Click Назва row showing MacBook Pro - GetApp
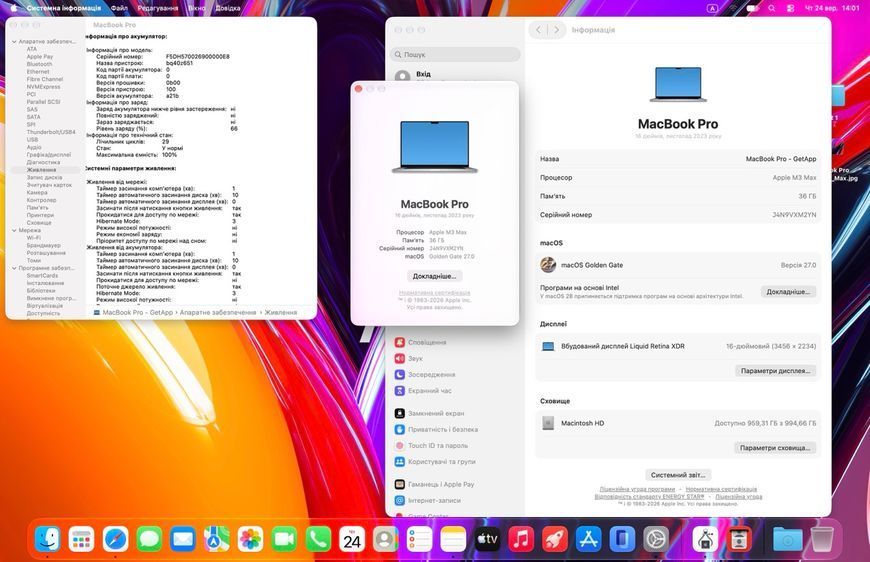This screenshot has width=870, height=562. point(678,159)
